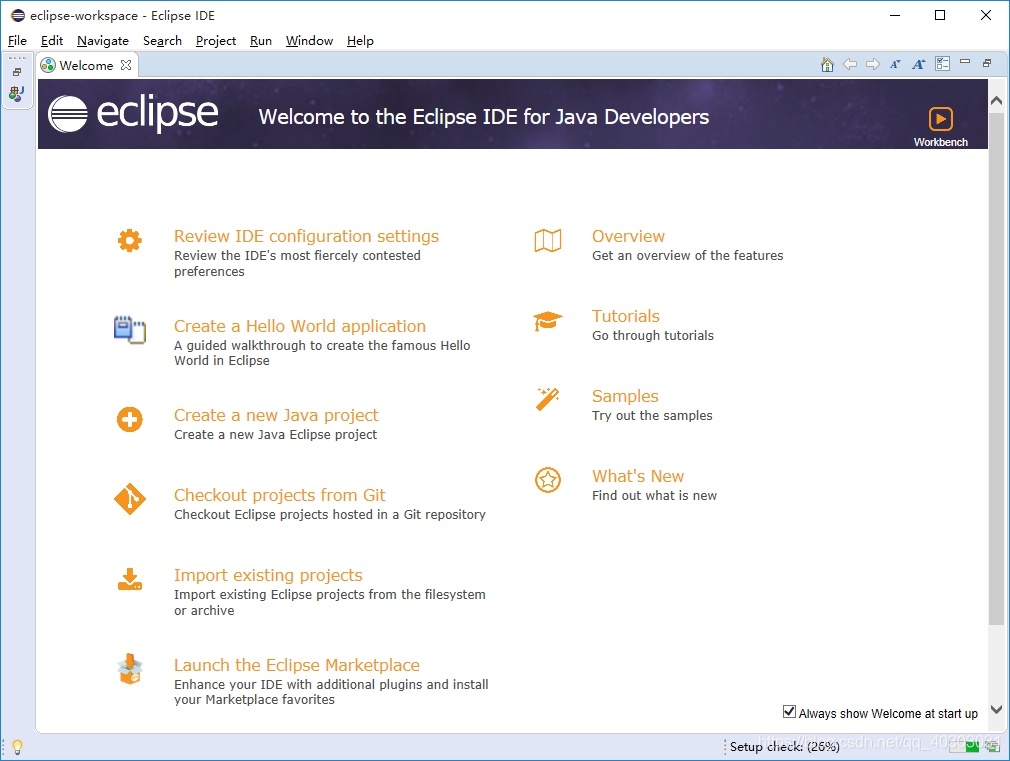Uncheck Always show Welcome at start up
This screenshot has height=761, width=1010.
[x=789, y=711]
